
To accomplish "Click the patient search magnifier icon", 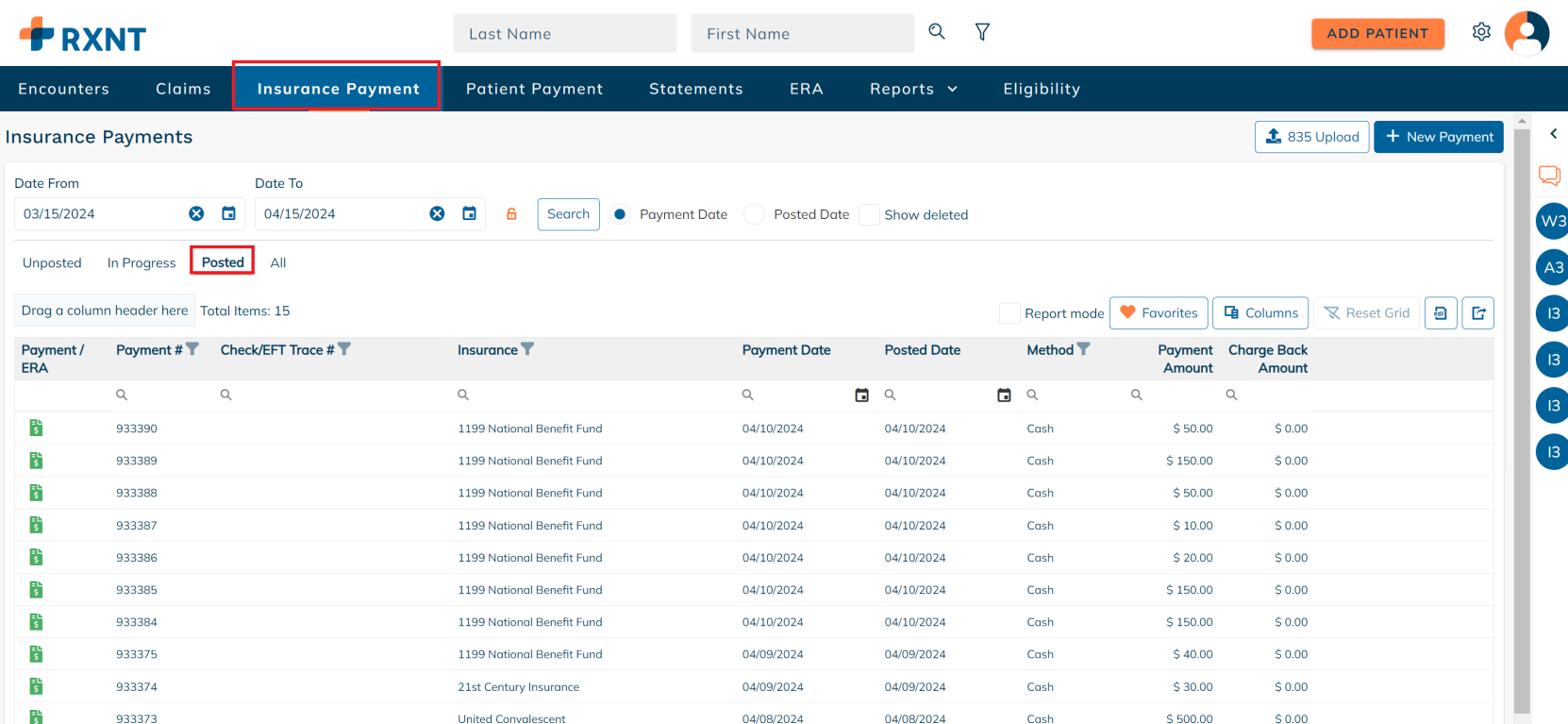I will (936, 32).
